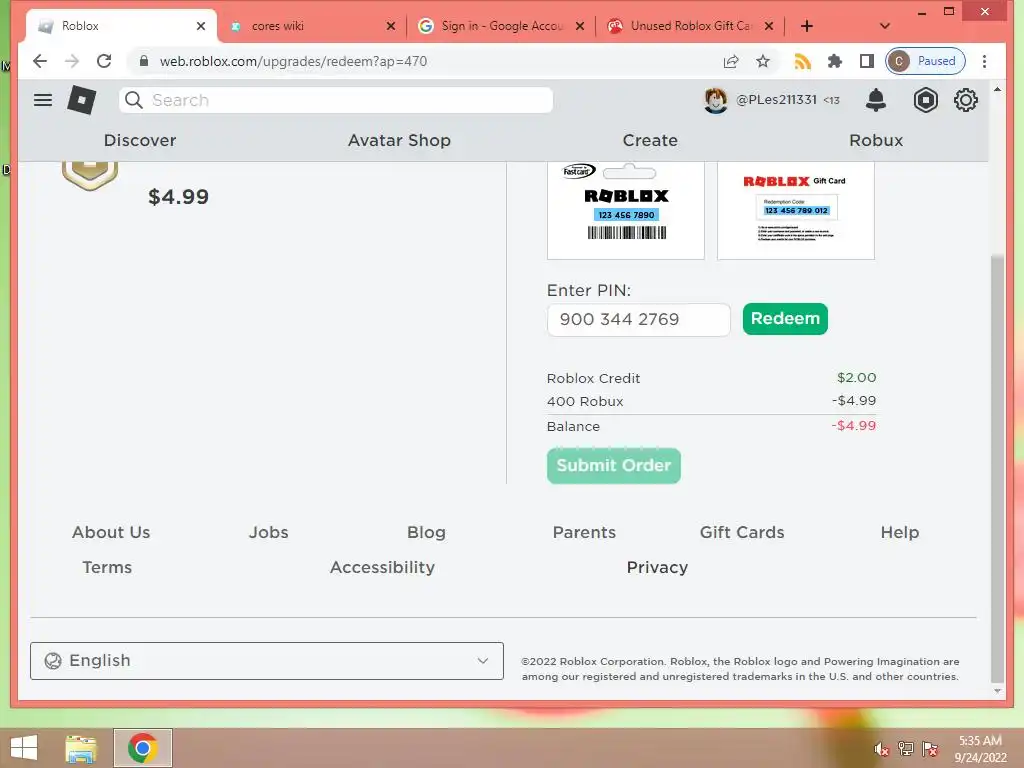Click the Chrome taskbar icon

point(142,748)
